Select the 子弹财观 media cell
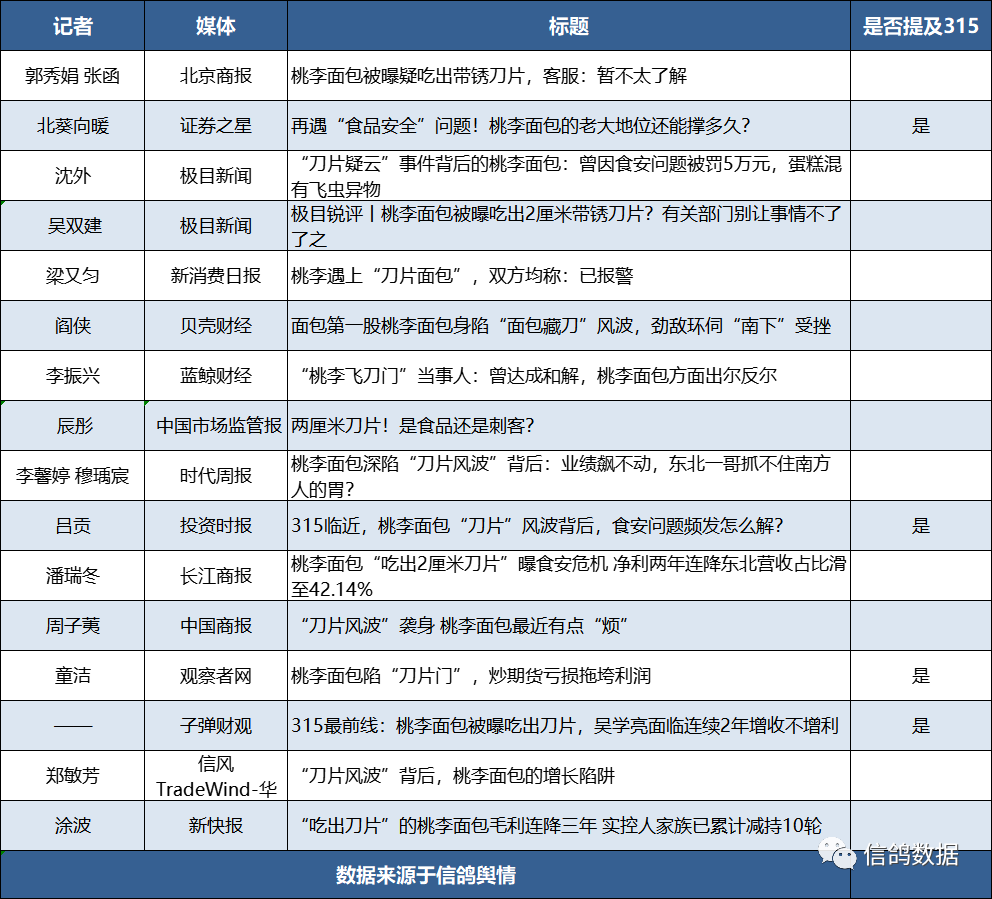The width and height of the screenshot is (992, 899). pos(216,726)
